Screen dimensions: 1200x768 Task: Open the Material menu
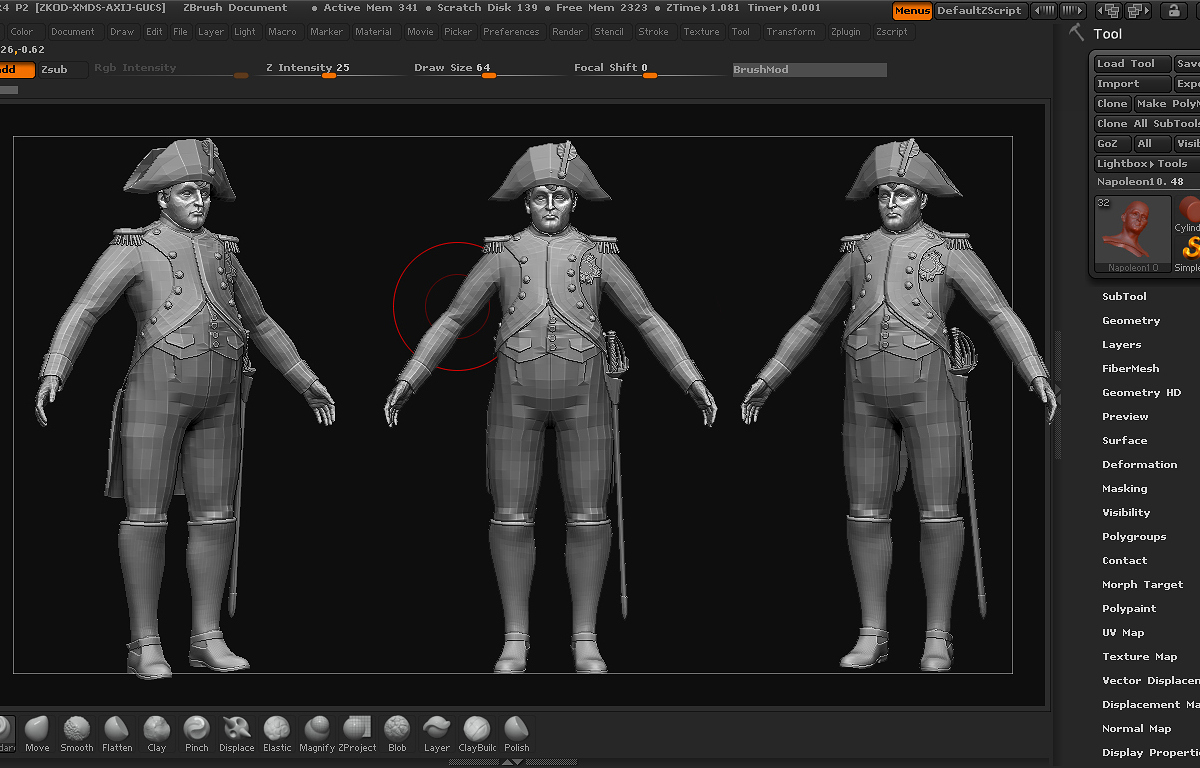click(374, 32)
